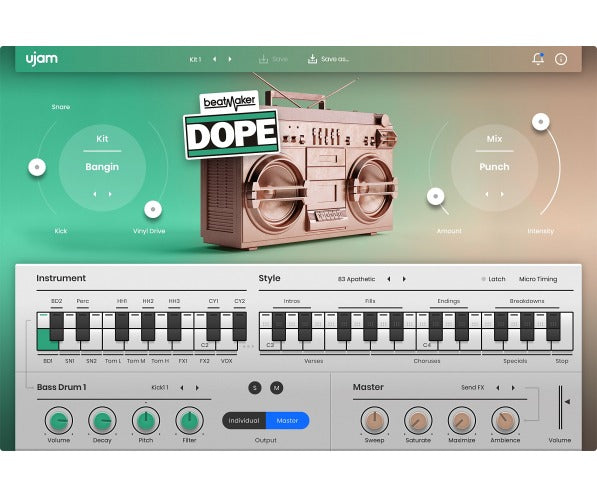
Task: Click the Bass Drum Decay knob
Action: pos(102,420)
